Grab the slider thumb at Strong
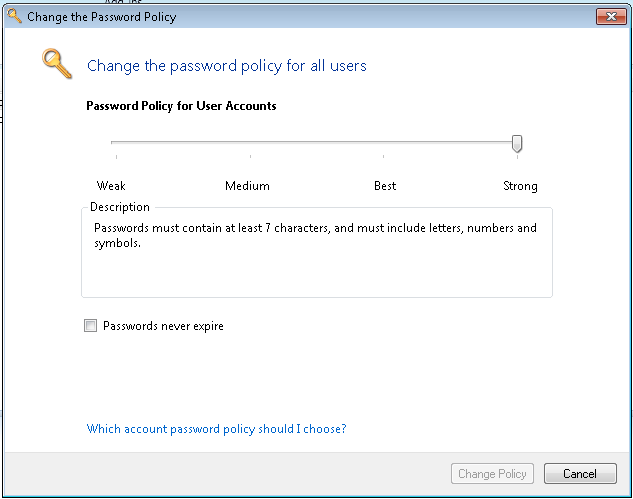This screenshot has height=499, width=633. [517, 144]
